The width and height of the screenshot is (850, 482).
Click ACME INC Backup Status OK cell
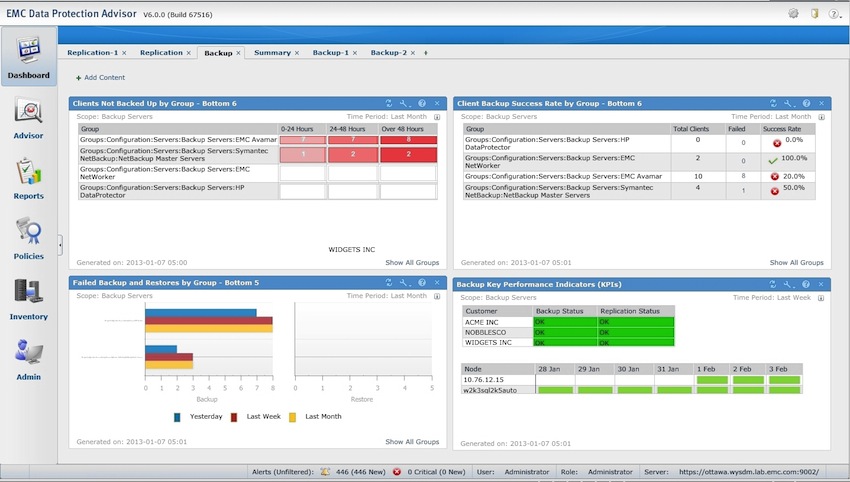565,322
